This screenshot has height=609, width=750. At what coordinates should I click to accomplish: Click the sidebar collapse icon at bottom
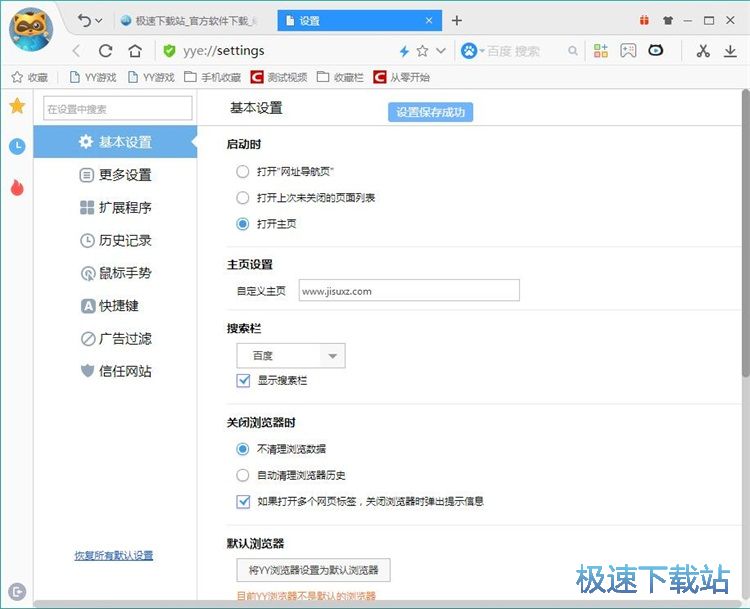(17, 592)
